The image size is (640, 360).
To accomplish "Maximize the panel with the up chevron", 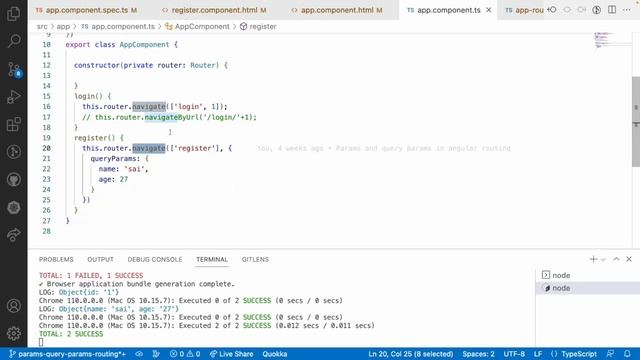I will (616, 259).
